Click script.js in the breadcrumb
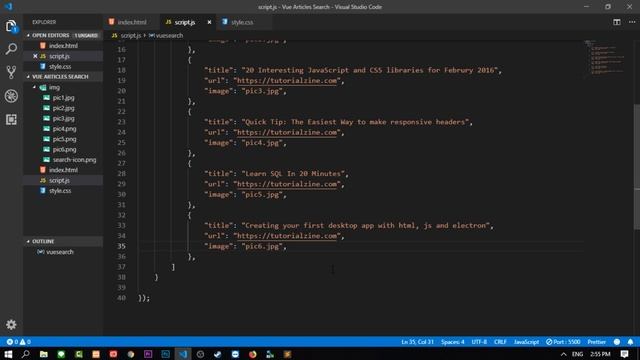640x360 pixels. 131,36
